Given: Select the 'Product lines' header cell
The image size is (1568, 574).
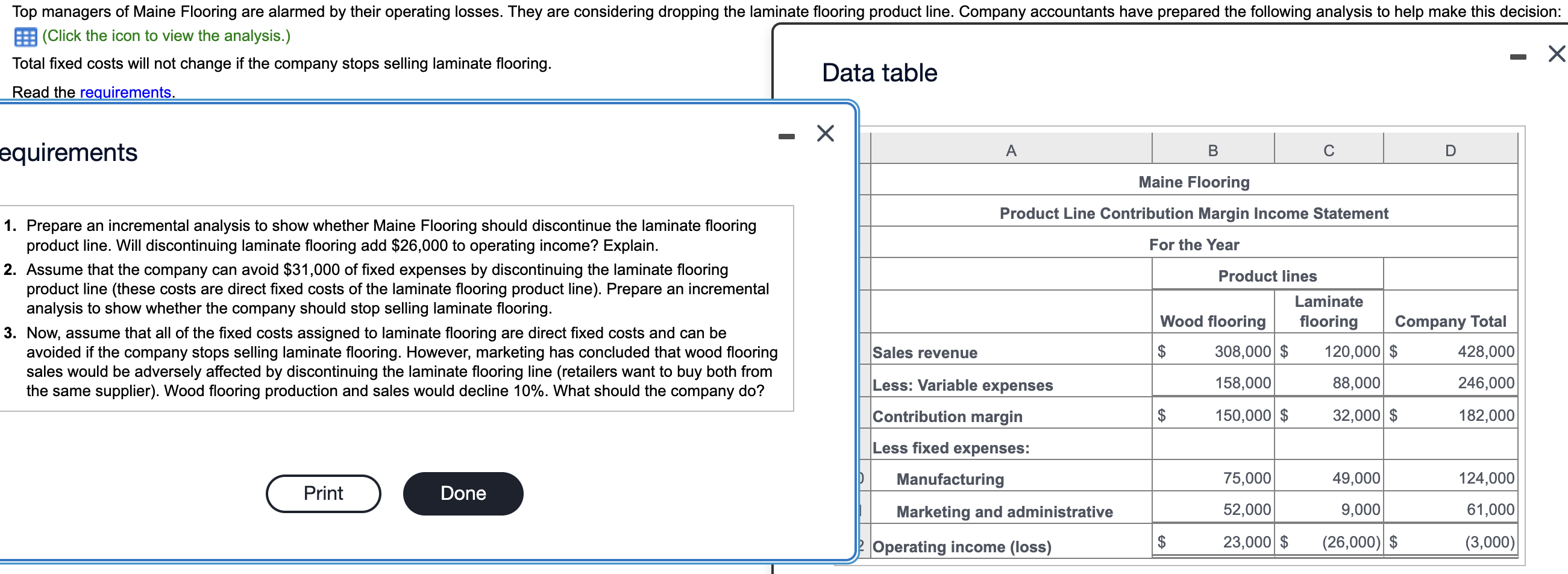Looking at the screenshot, I should (x=1267, y=275).
